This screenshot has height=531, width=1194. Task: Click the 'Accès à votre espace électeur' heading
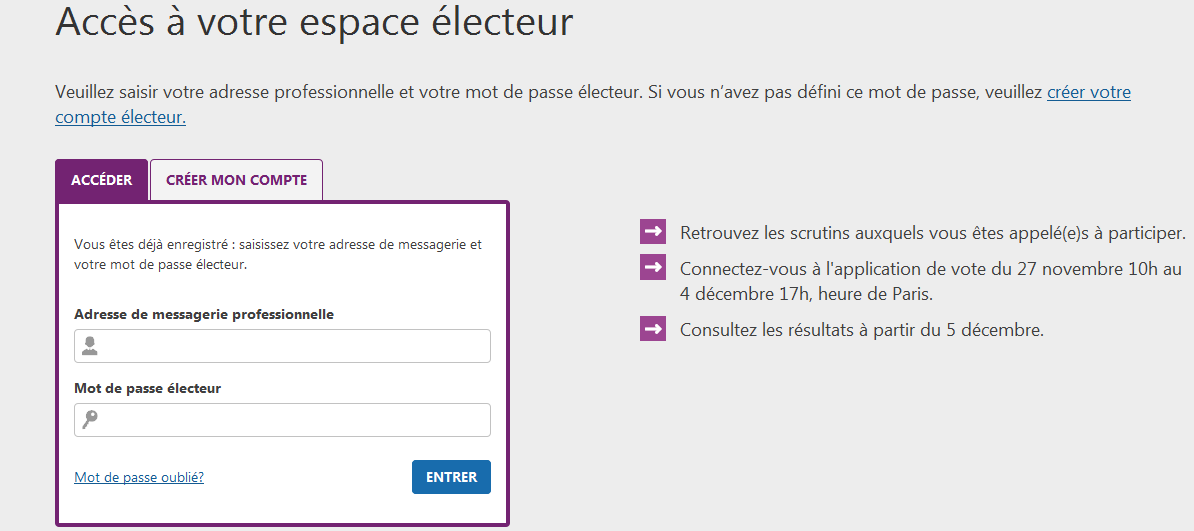pyautogui.click(x=314, y=22)
